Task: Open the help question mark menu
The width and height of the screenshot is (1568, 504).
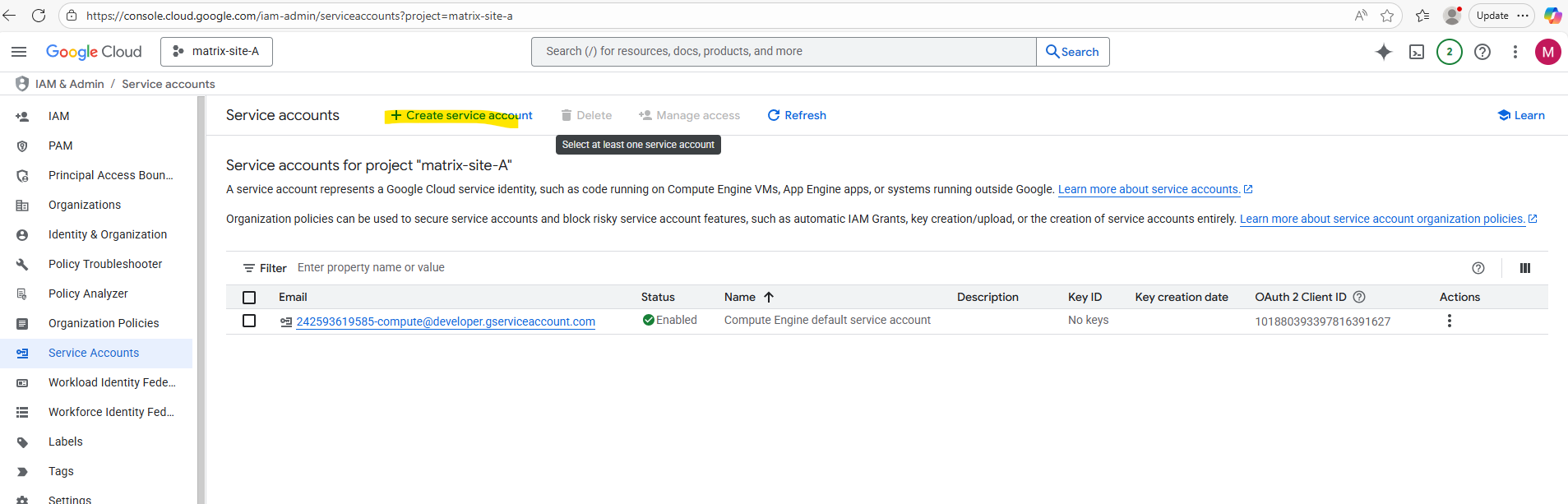Action: (1482, 52)
